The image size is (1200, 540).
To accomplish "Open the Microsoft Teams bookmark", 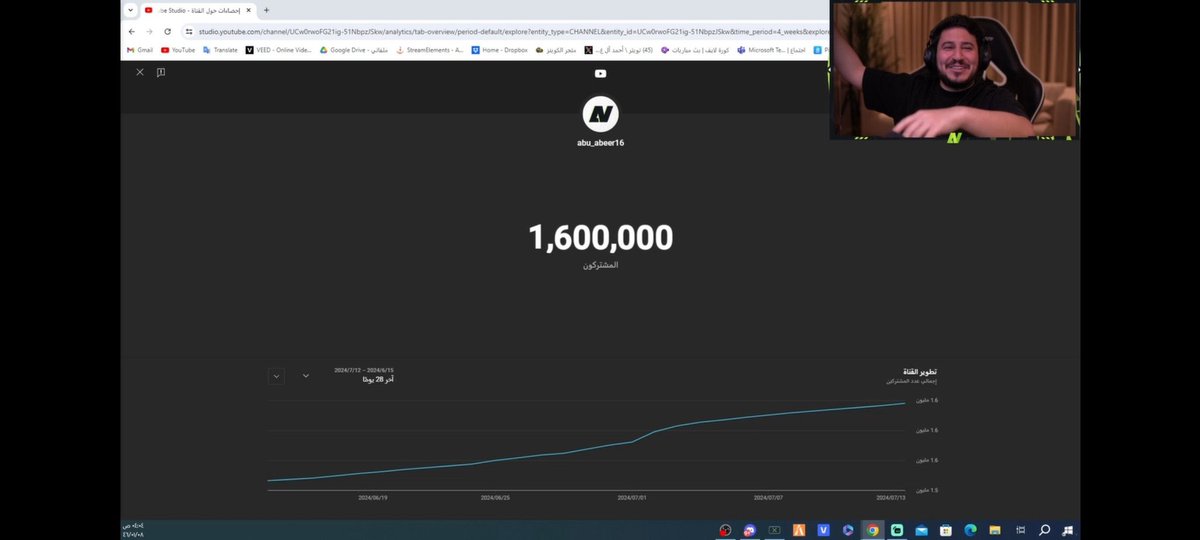I will coord(771,50).
